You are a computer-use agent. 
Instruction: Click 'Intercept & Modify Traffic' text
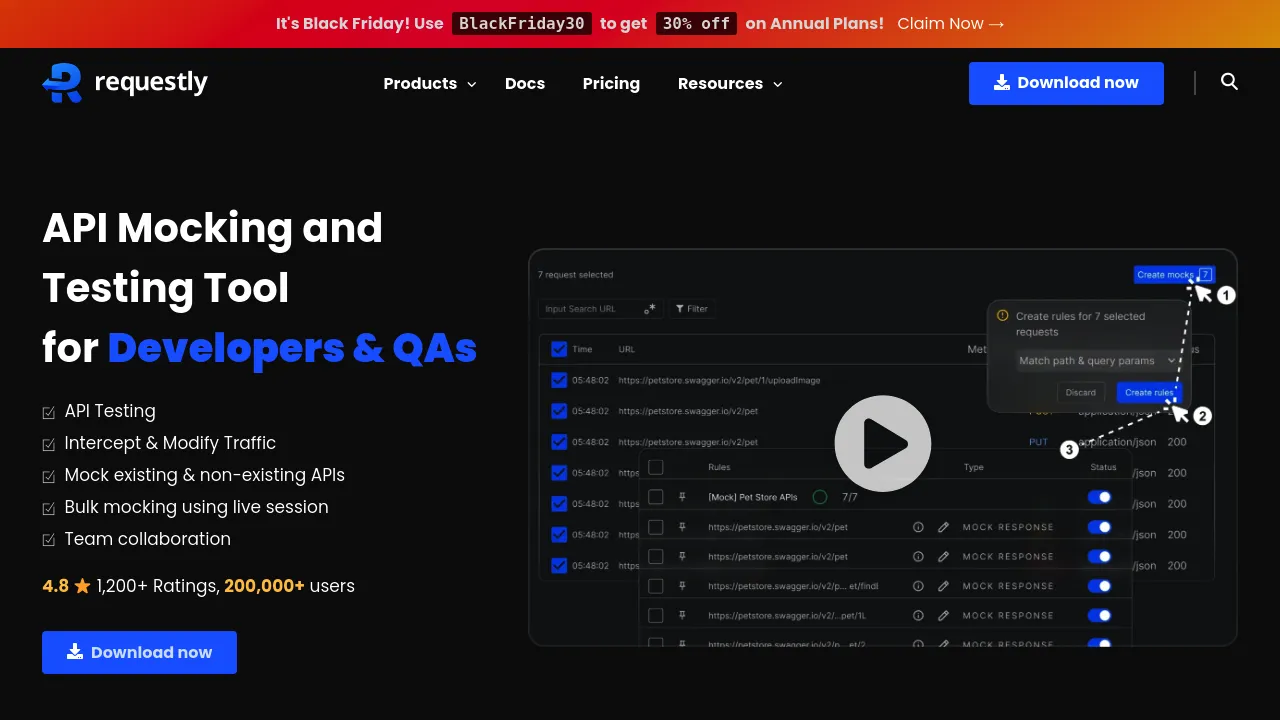pos(170,443)
